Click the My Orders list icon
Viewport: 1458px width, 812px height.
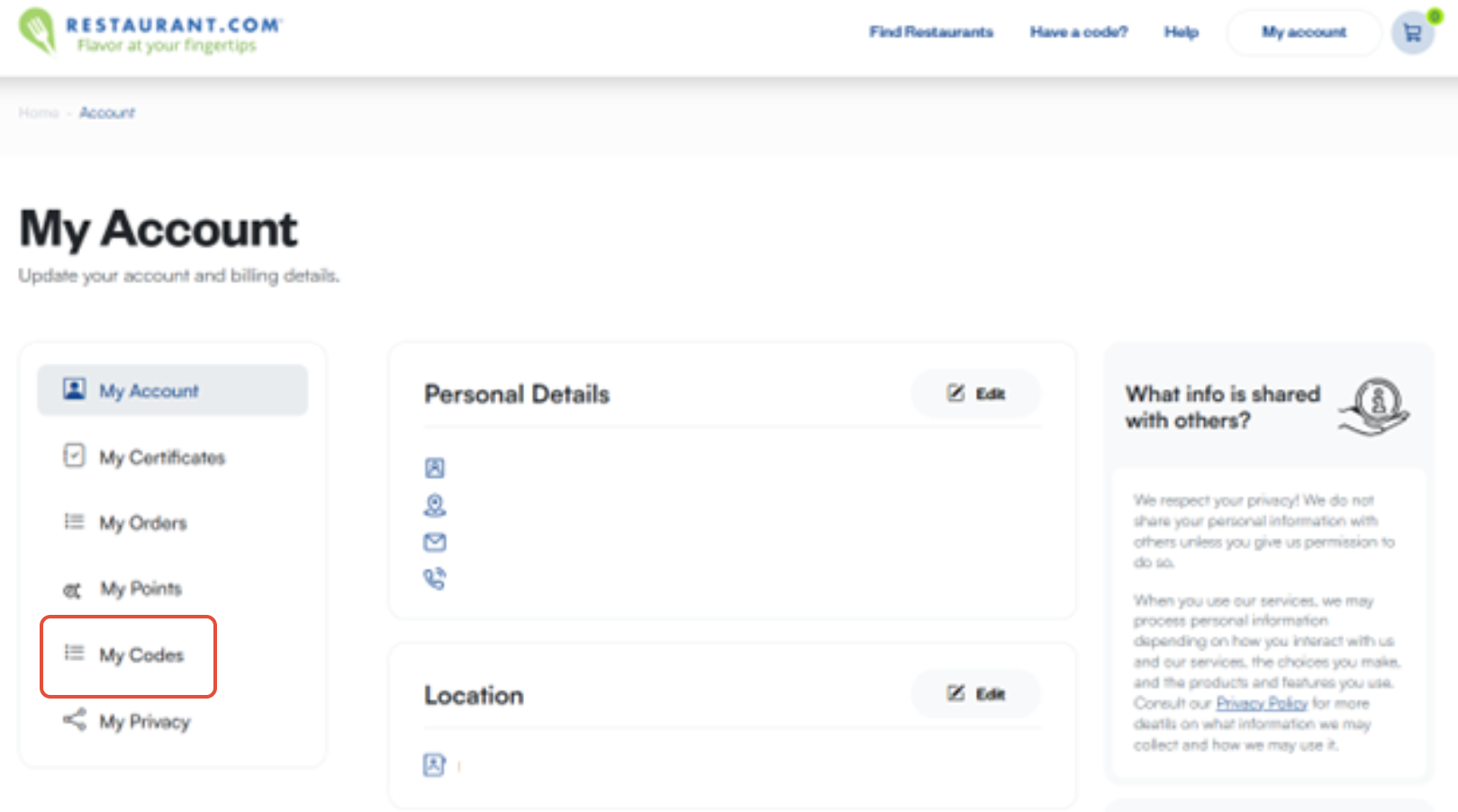pos(74,521)
